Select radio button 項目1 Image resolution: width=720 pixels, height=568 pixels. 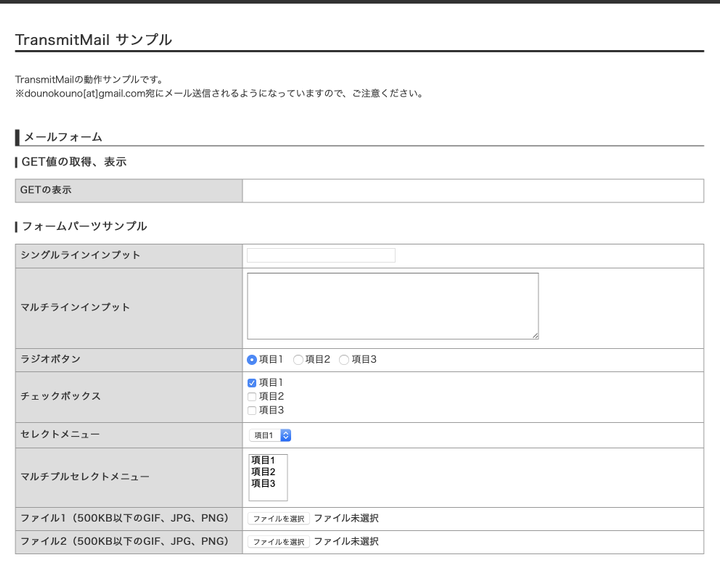click(x=252, y=360)
